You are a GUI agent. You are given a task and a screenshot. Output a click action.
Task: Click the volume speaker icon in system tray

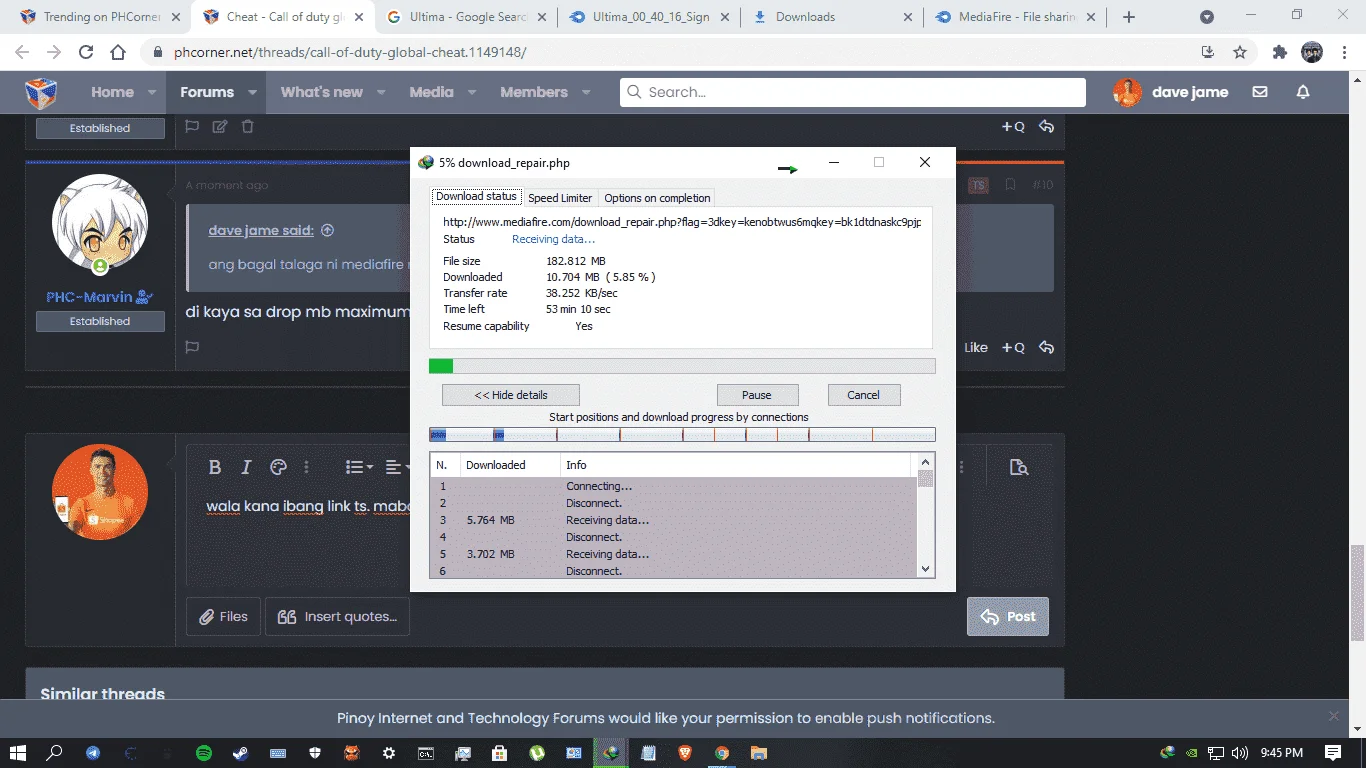click(x=1240, y=753)
